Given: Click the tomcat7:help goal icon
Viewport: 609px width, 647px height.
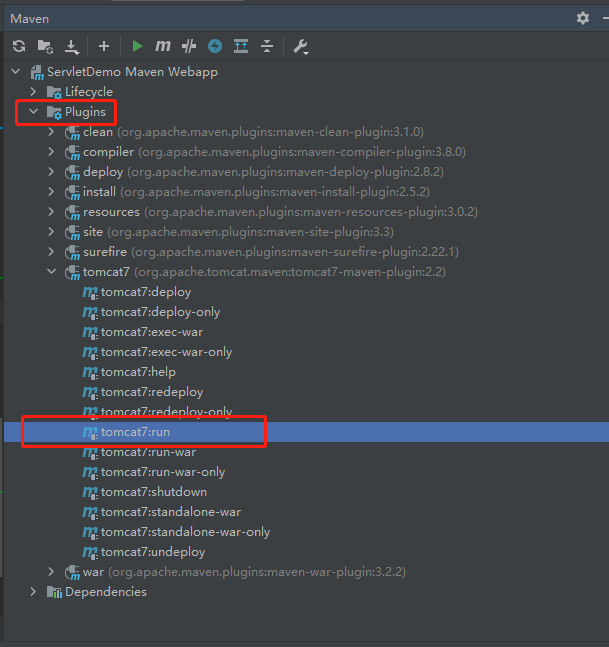Looking at the screenshot, I should point(90,373).
